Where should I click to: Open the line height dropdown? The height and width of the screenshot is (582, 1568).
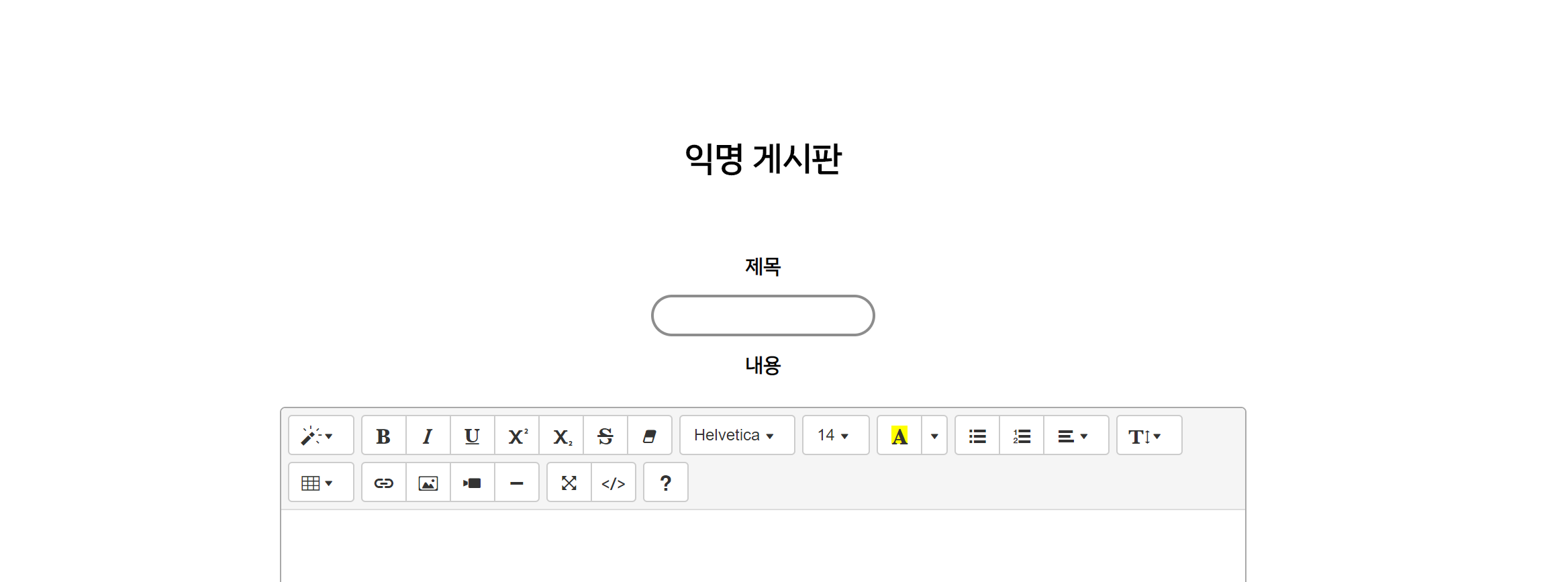pos(1149,436)
